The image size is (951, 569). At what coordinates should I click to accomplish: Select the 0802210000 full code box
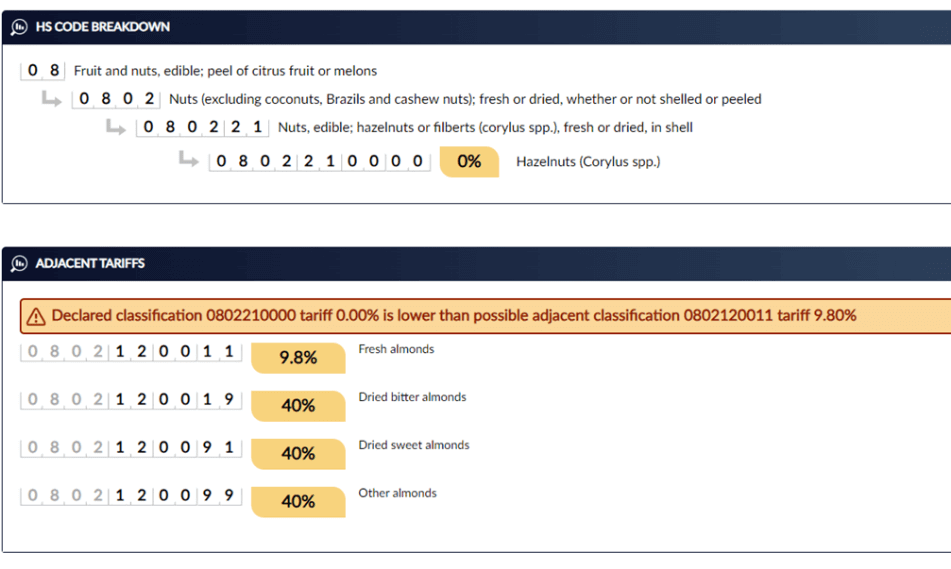[x=320, y=161]
